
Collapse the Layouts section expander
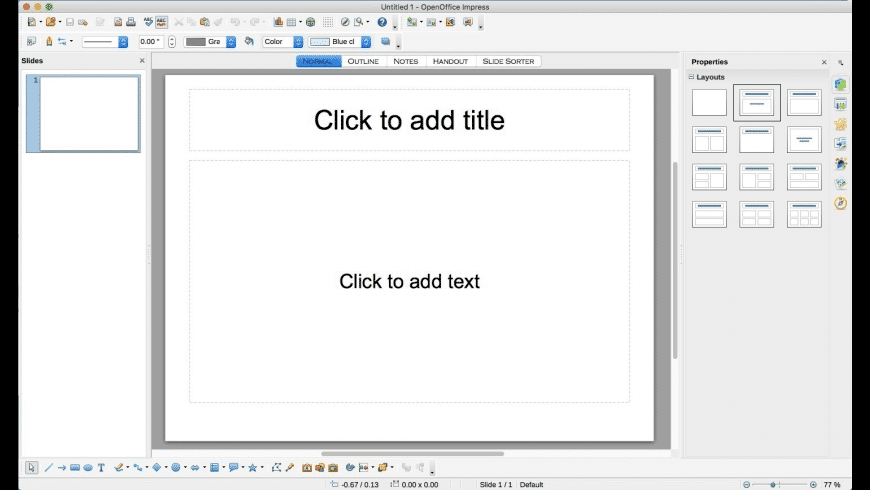pyautogui.click(x=691, y=77)
